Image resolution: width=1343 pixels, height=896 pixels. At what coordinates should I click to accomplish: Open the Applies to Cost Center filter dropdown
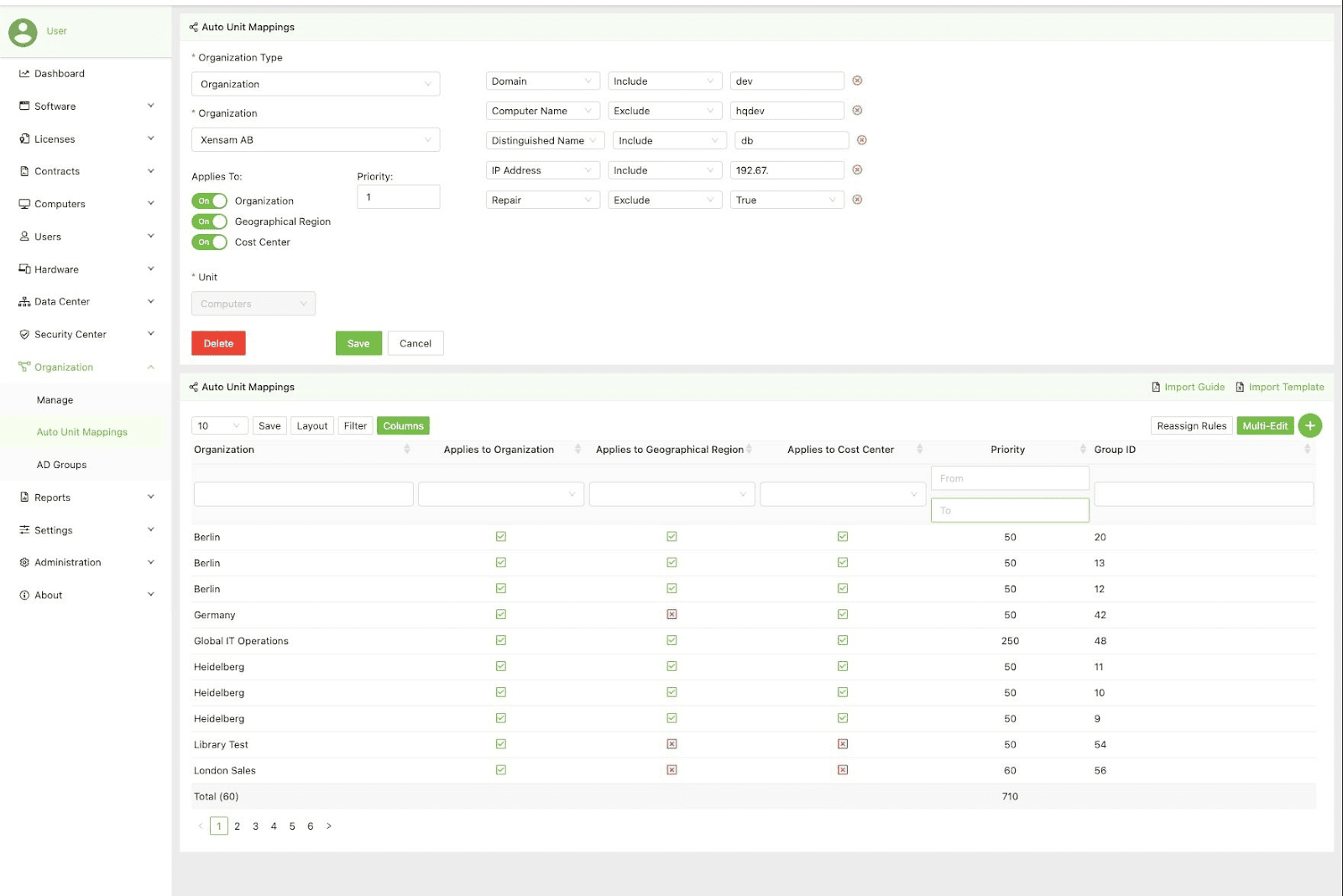(843, 494)
